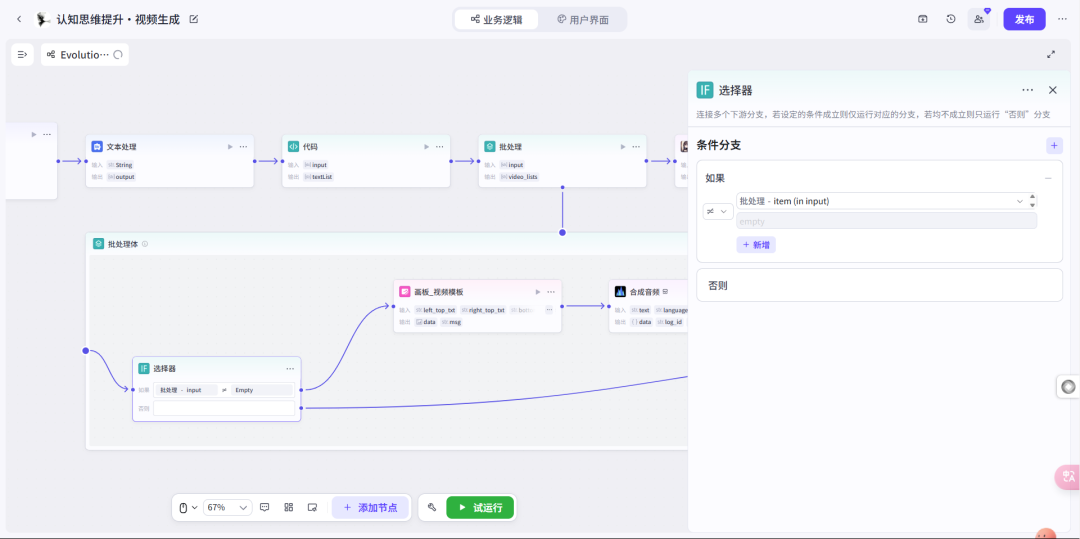Click the edit project name pencil icon
This screenshot has width=1080, height=539.
click(x=194, y=19)
